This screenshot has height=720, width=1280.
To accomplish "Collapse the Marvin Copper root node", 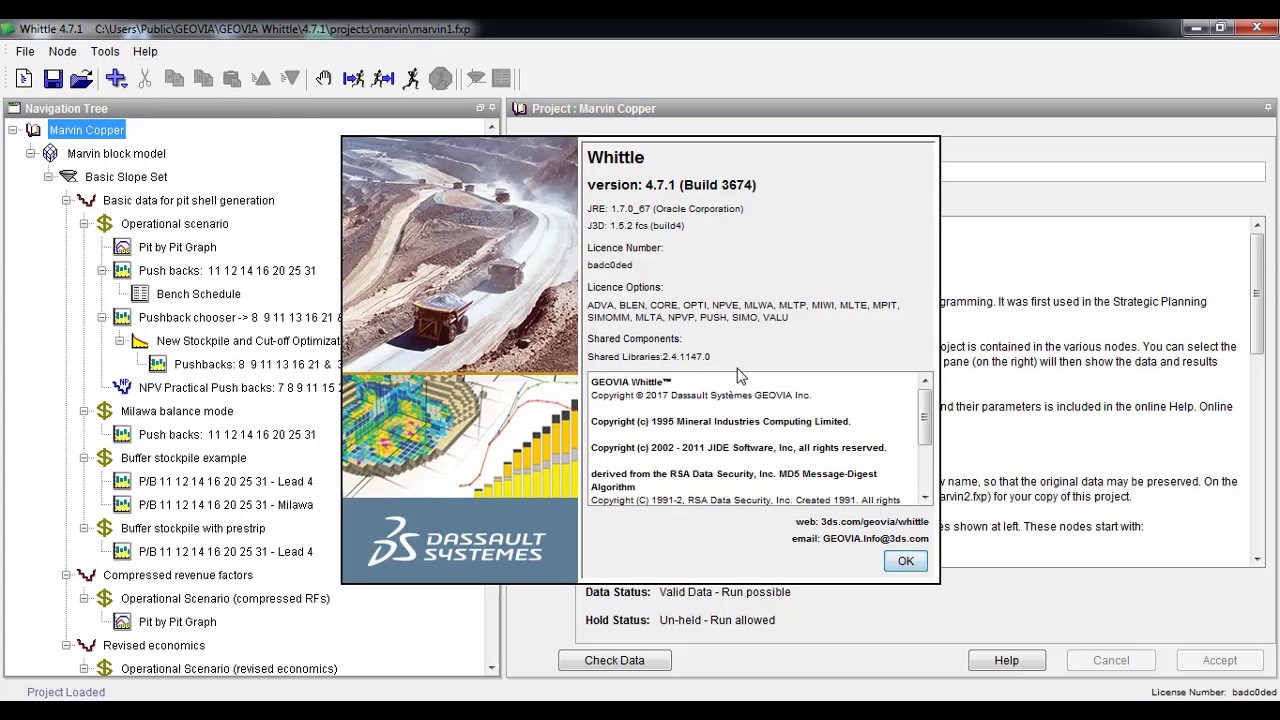I will pos(13,130).
